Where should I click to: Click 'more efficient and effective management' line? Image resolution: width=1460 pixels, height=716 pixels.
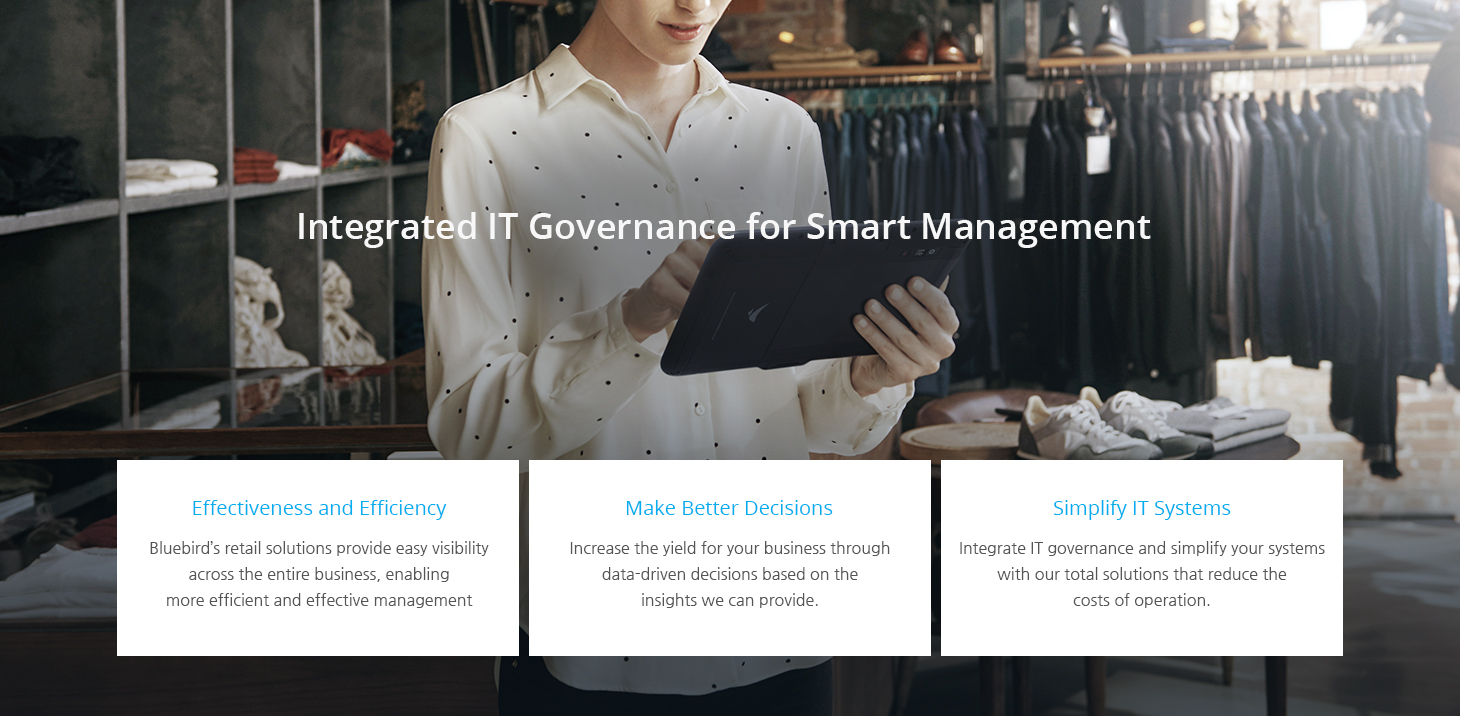coord(319,600)
